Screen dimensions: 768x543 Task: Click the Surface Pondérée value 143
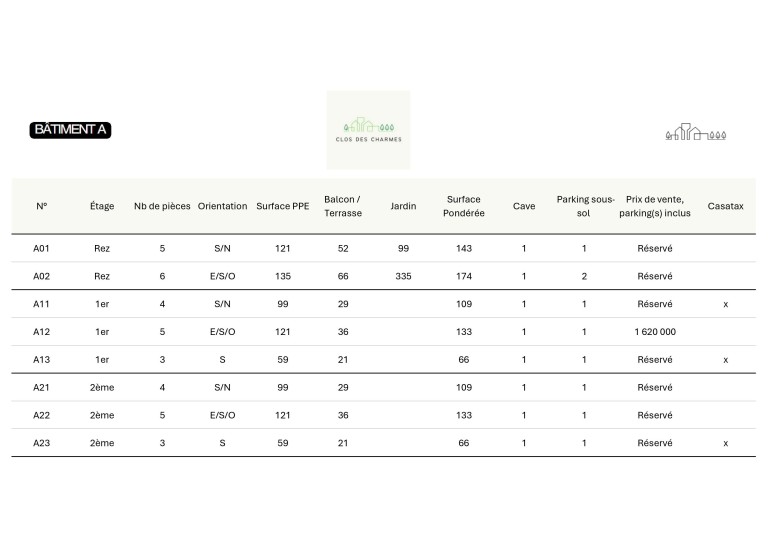pos(463,248)
